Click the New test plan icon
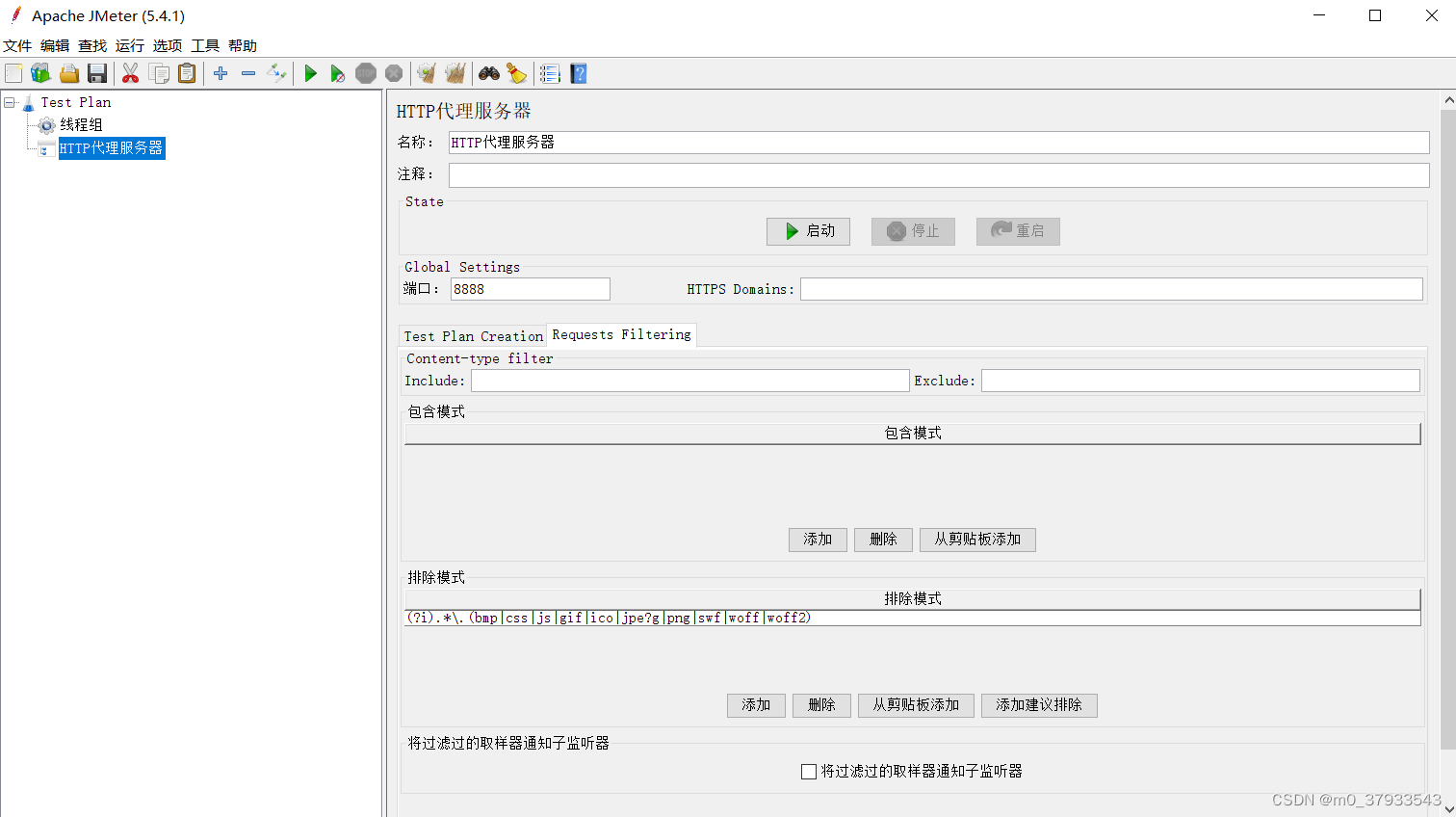 13,73
